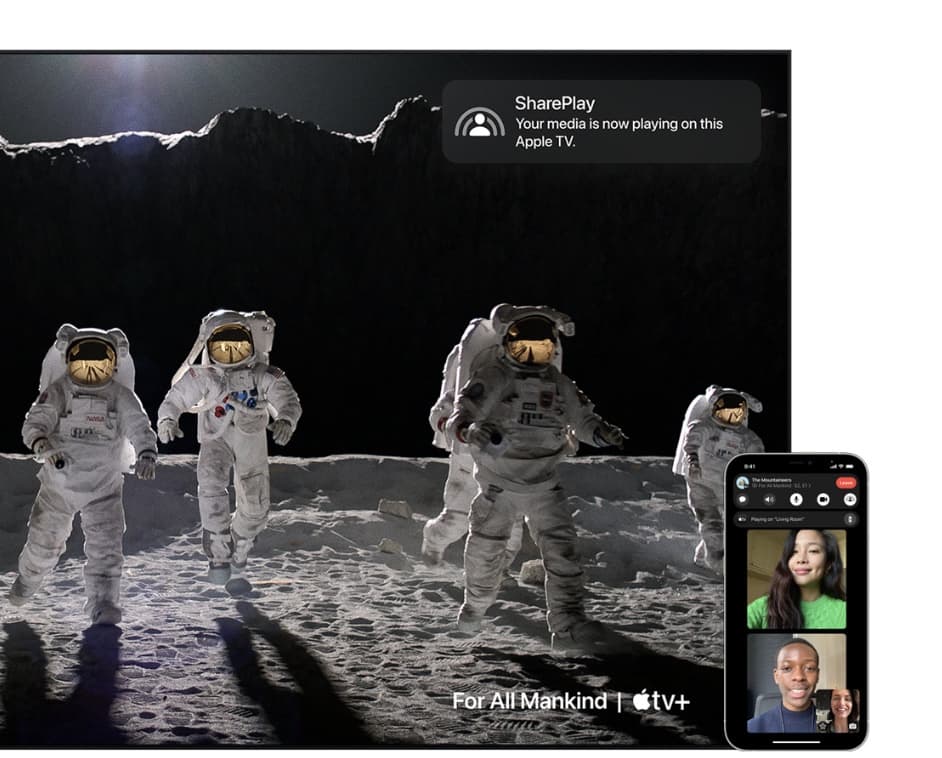
Task: Click the For All Mankind caption on the TV
Action: [529, 701]
